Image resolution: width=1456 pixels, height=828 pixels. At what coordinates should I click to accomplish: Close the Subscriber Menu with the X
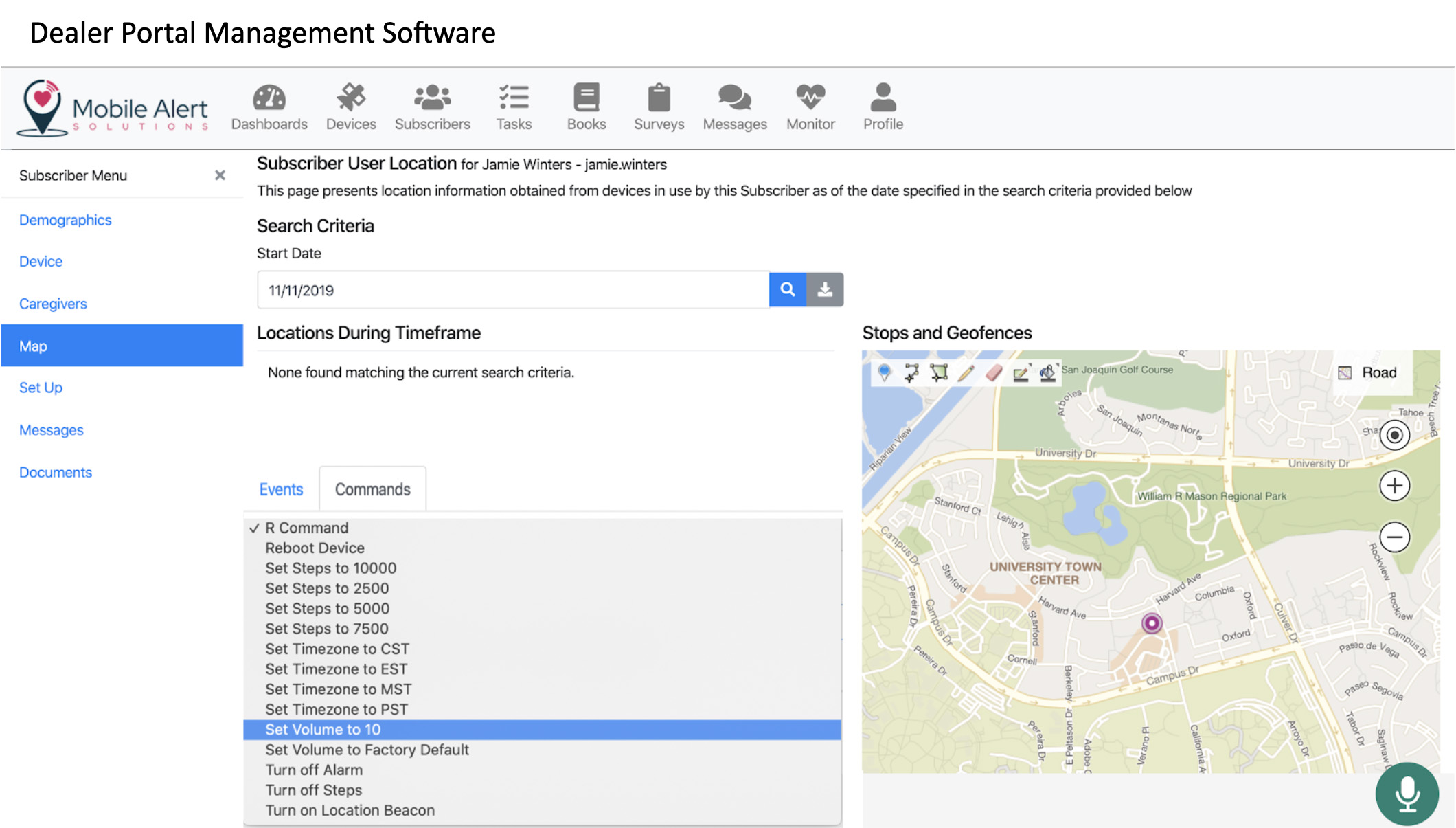click(x=220, y=175)
